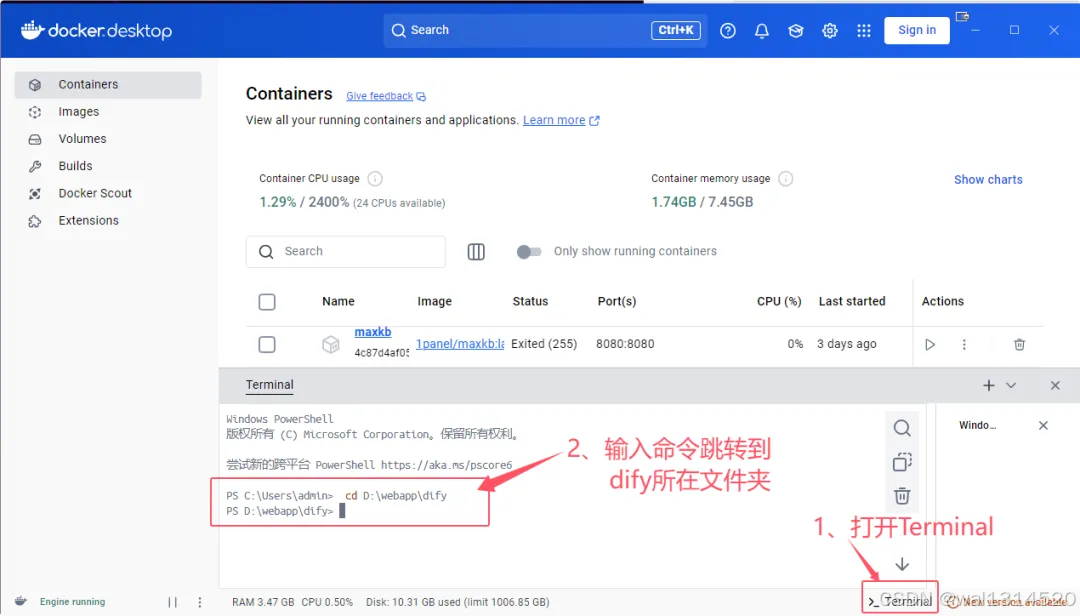
Task: Toggle Only show running containers
Action: click(x=529, y=251)
